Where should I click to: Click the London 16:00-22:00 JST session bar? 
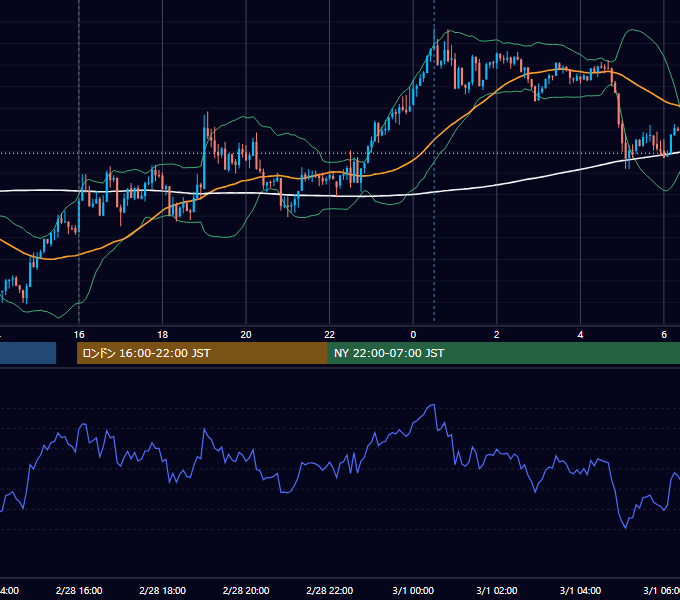tap(202, 353)
